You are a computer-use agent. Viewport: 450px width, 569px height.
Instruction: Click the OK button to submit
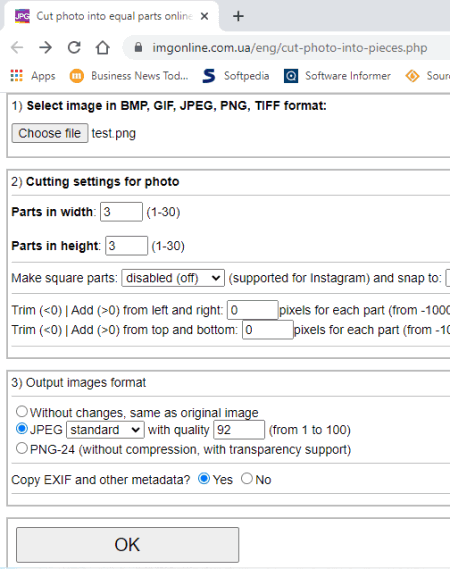coord(127,545)
